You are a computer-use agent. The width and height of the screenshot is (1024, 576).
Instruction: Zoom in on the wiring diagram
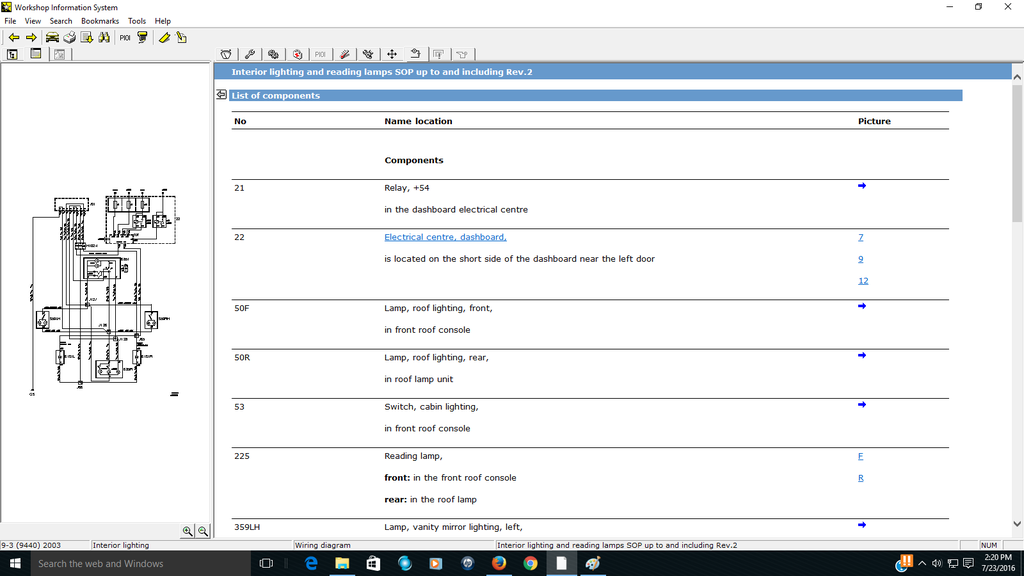(x=187, y=531)
